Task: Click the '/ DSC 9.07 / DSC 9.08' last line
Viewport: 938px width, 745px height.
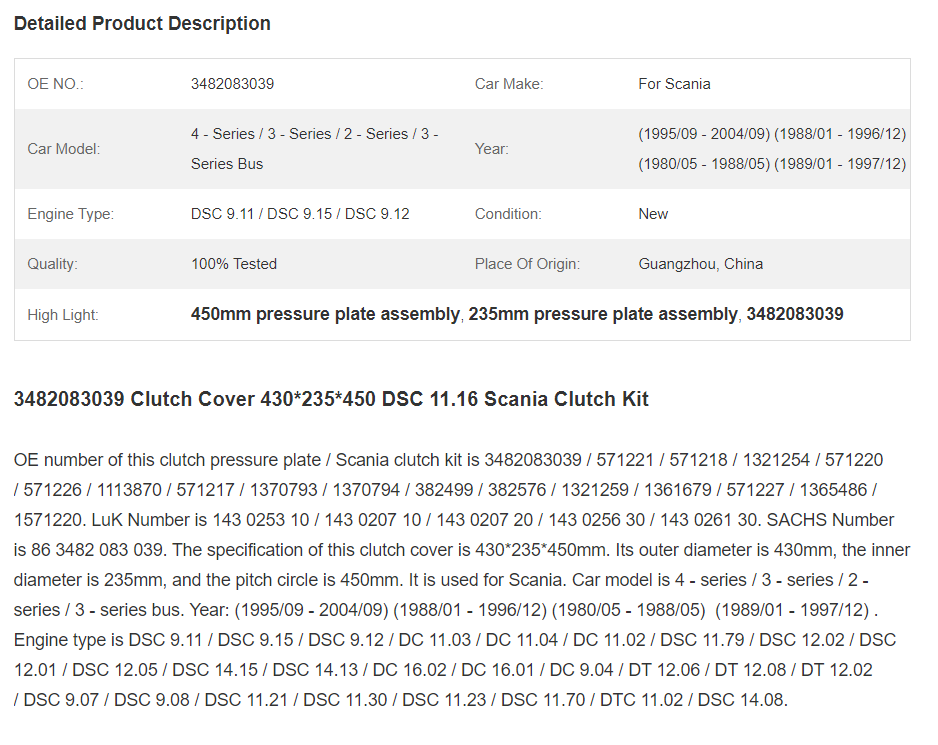Action: point(401,700)
